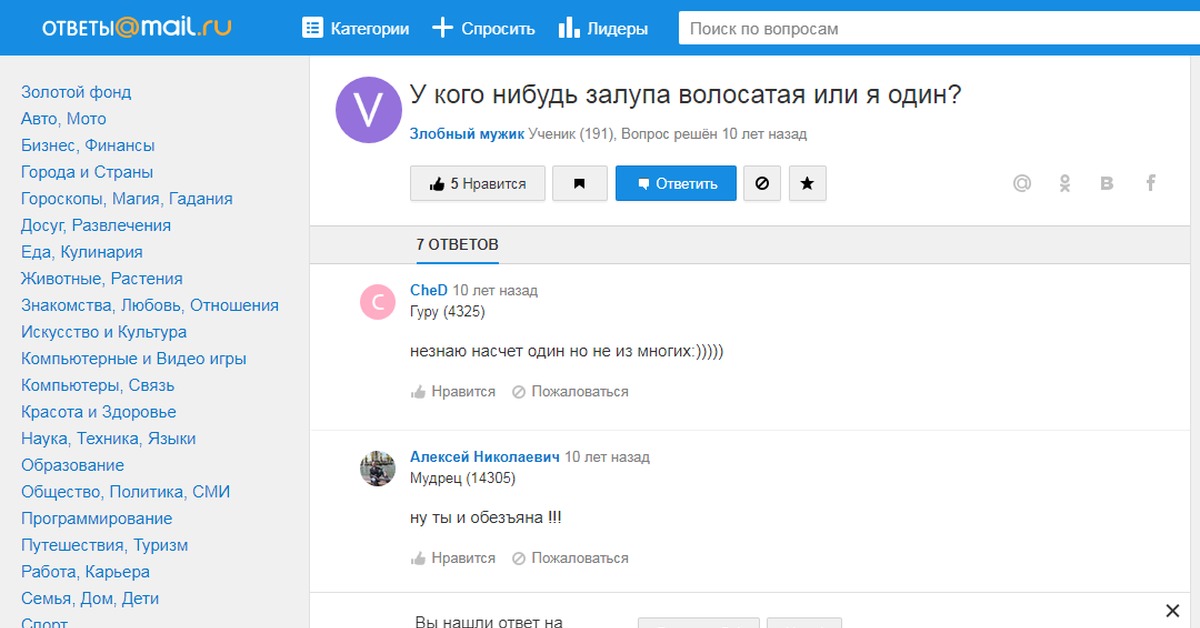Share via the Odnoklassniki icon
1200x628 pixels.
[1065, 183]
